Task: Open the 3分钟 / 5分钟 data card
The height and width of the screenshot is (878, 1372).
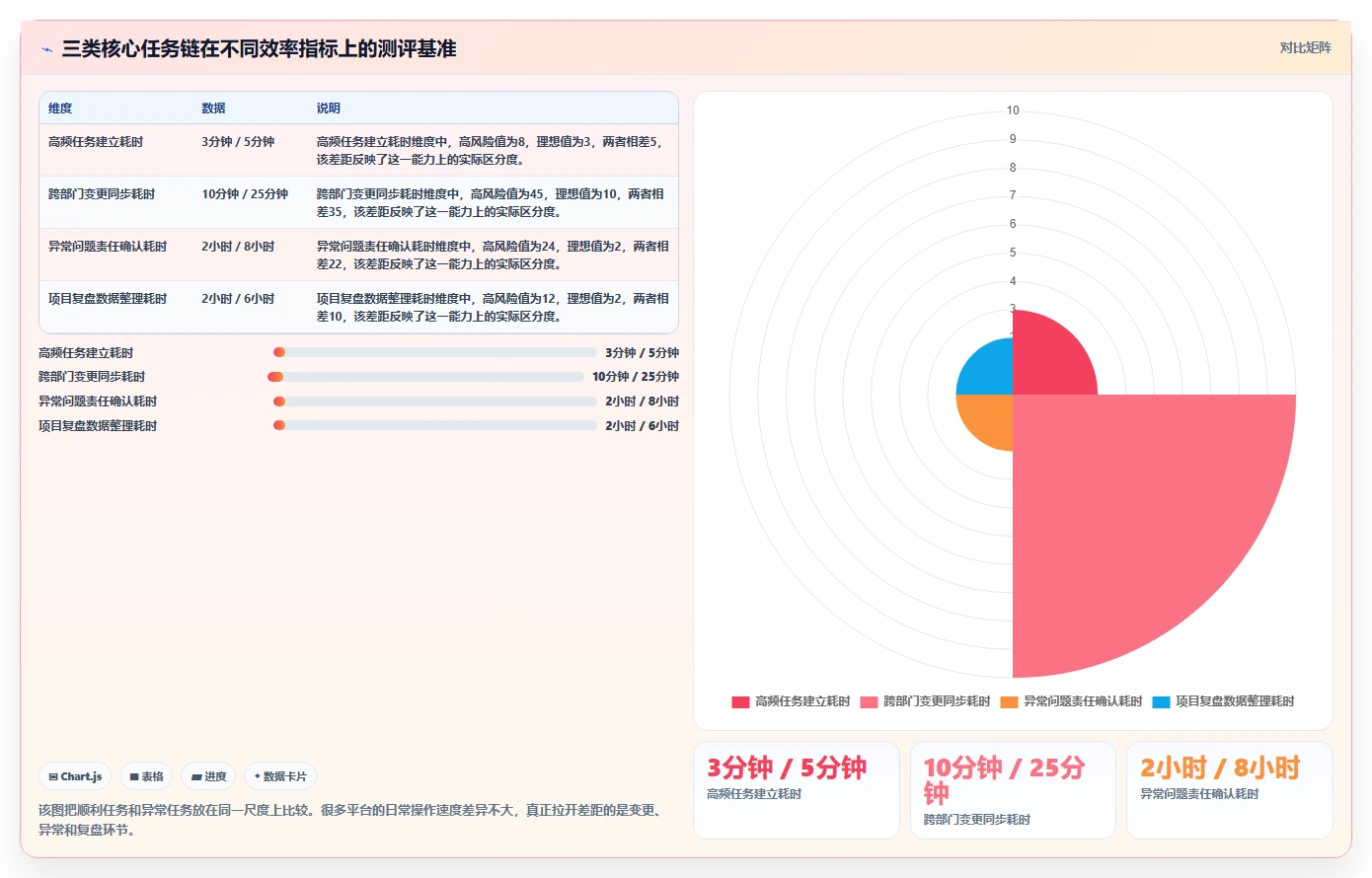Action: tap(797, 790)
